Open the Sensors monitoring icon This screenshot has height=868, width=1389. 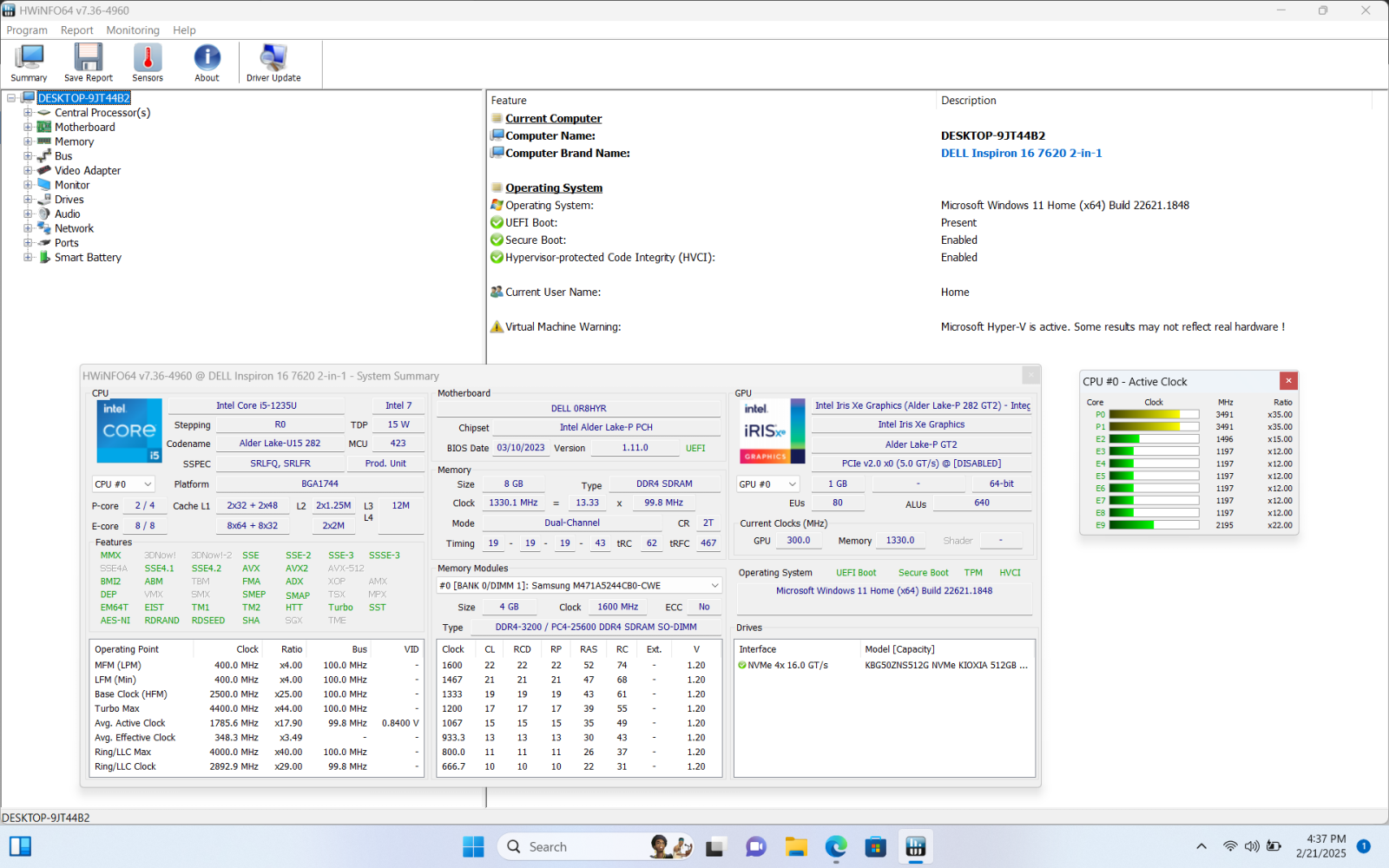pyautogui.click(x=148, y=62)
